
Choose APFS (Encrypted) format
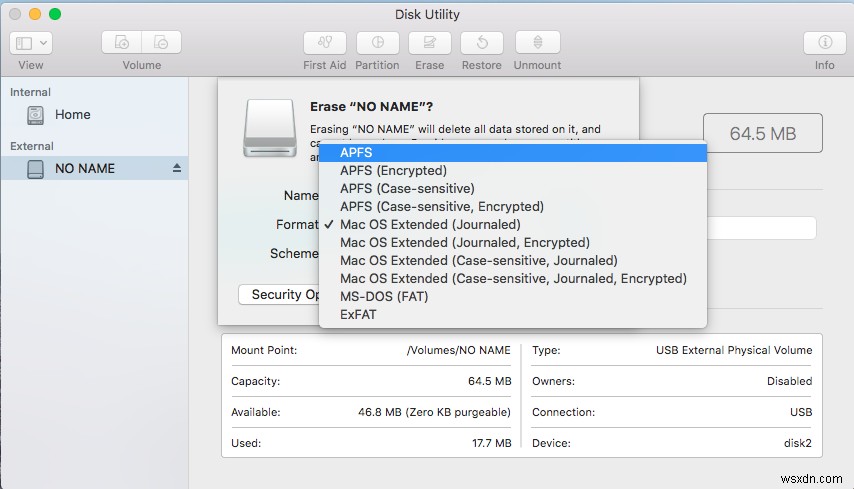click(513, 170)
